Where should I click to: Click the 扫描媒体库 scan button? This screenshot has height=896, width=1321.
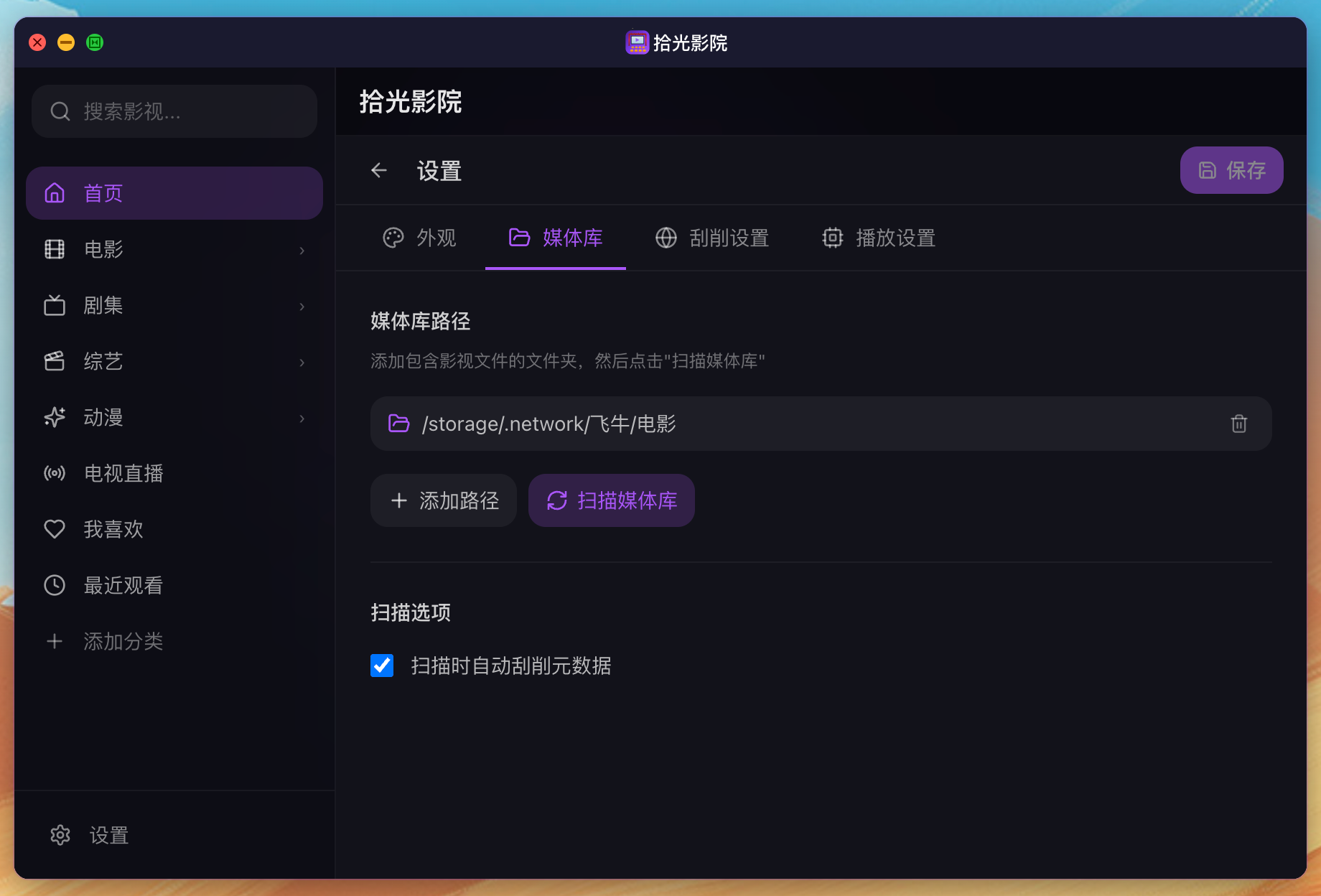pyautogui.click(x=612, y=500)
